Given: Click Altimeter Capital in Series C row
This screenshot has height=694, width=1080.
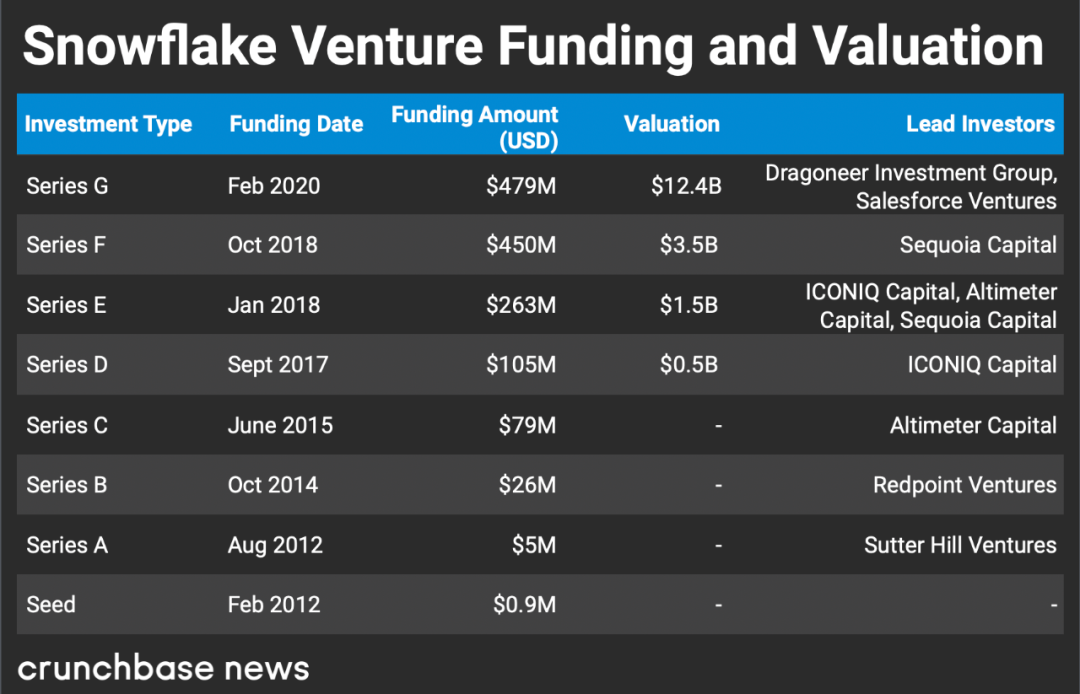Looking at the screenshot, I should click(973, 425).
